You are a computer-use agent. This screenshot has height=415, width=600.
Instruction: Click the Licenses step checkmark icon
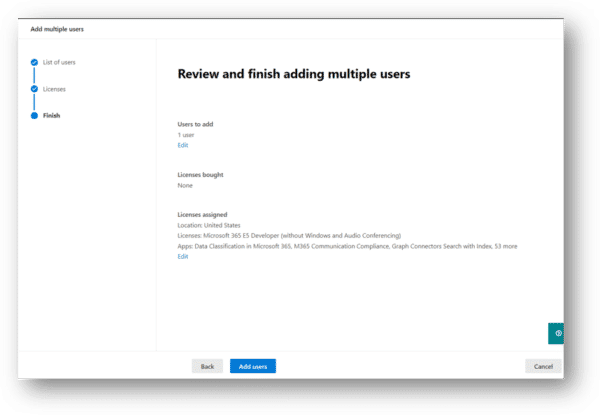click(34, 89)
